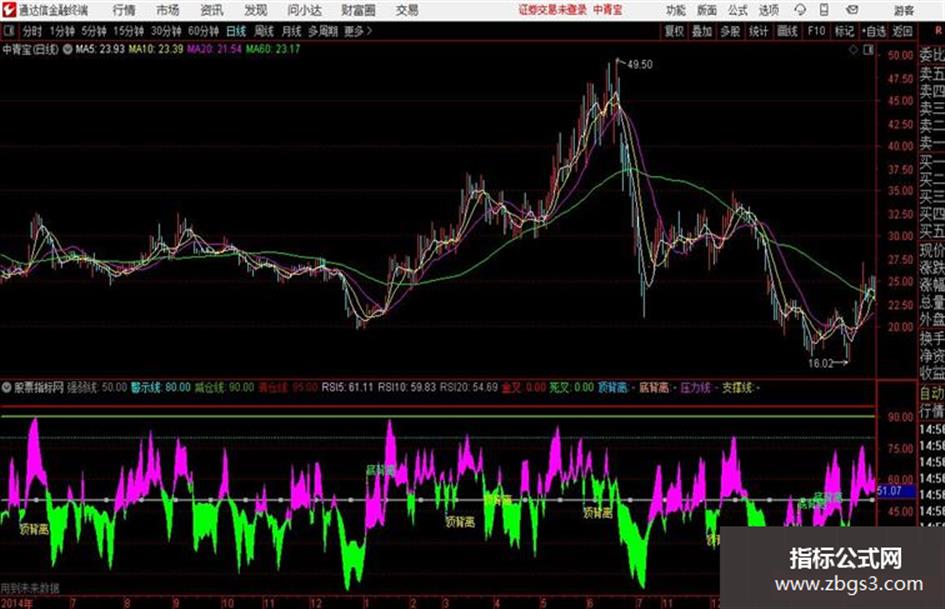This screenshot has width=945, height=609.
Task: Switch to 5分钟 period tab
Action: (x=94, y=31)
